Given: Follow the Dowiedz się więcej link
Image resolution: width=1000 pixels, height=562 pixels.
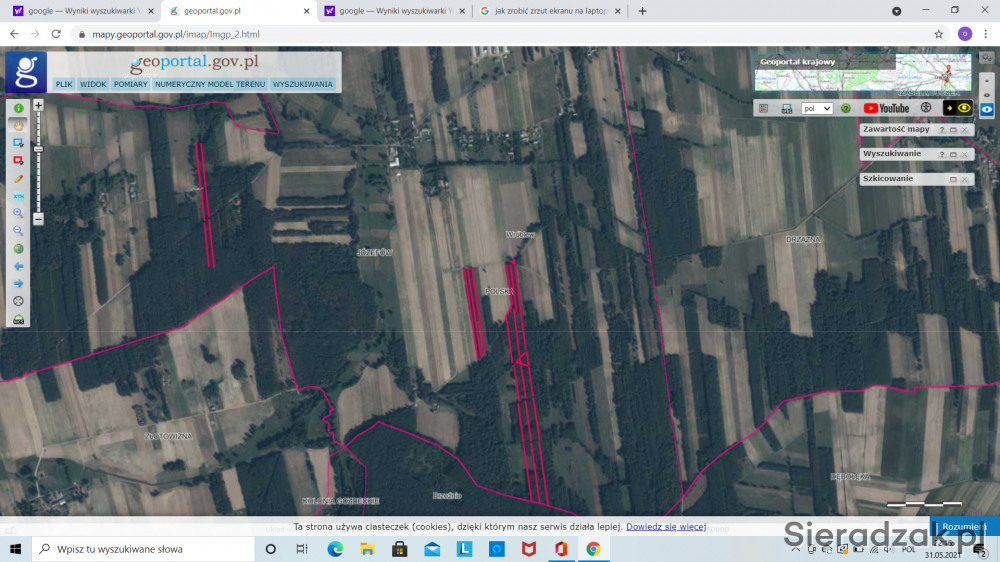Looking at the screenshot, I should tap(666, 526).
